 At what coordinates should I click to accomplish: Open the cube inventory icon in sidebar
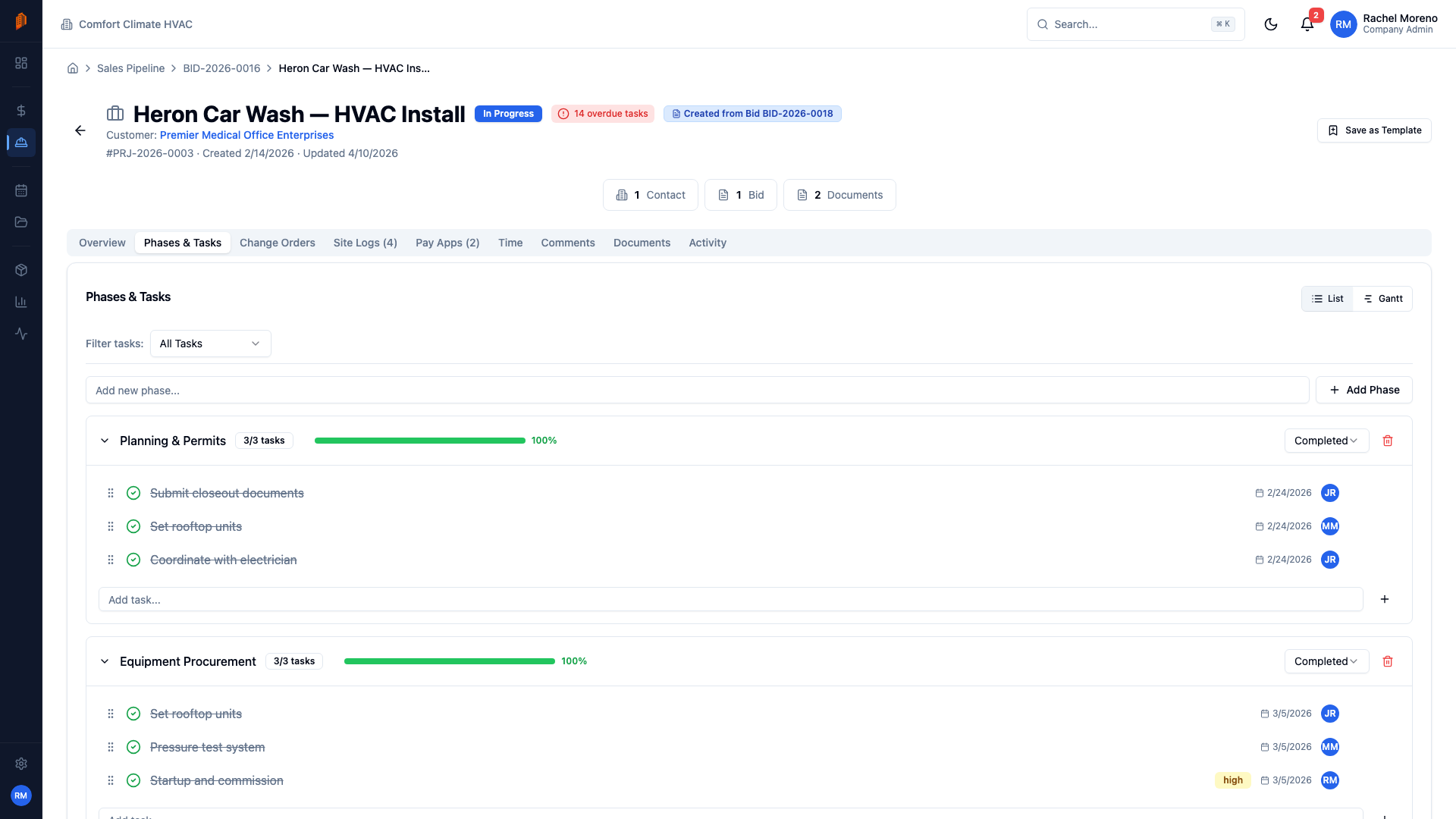(x=21, y=270)
